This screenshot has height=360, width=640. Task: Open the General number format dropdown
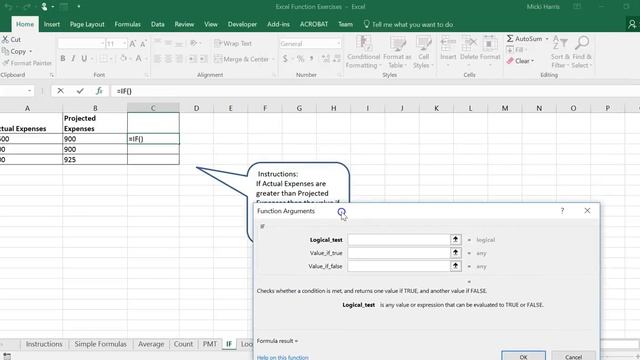pos(338,43)
